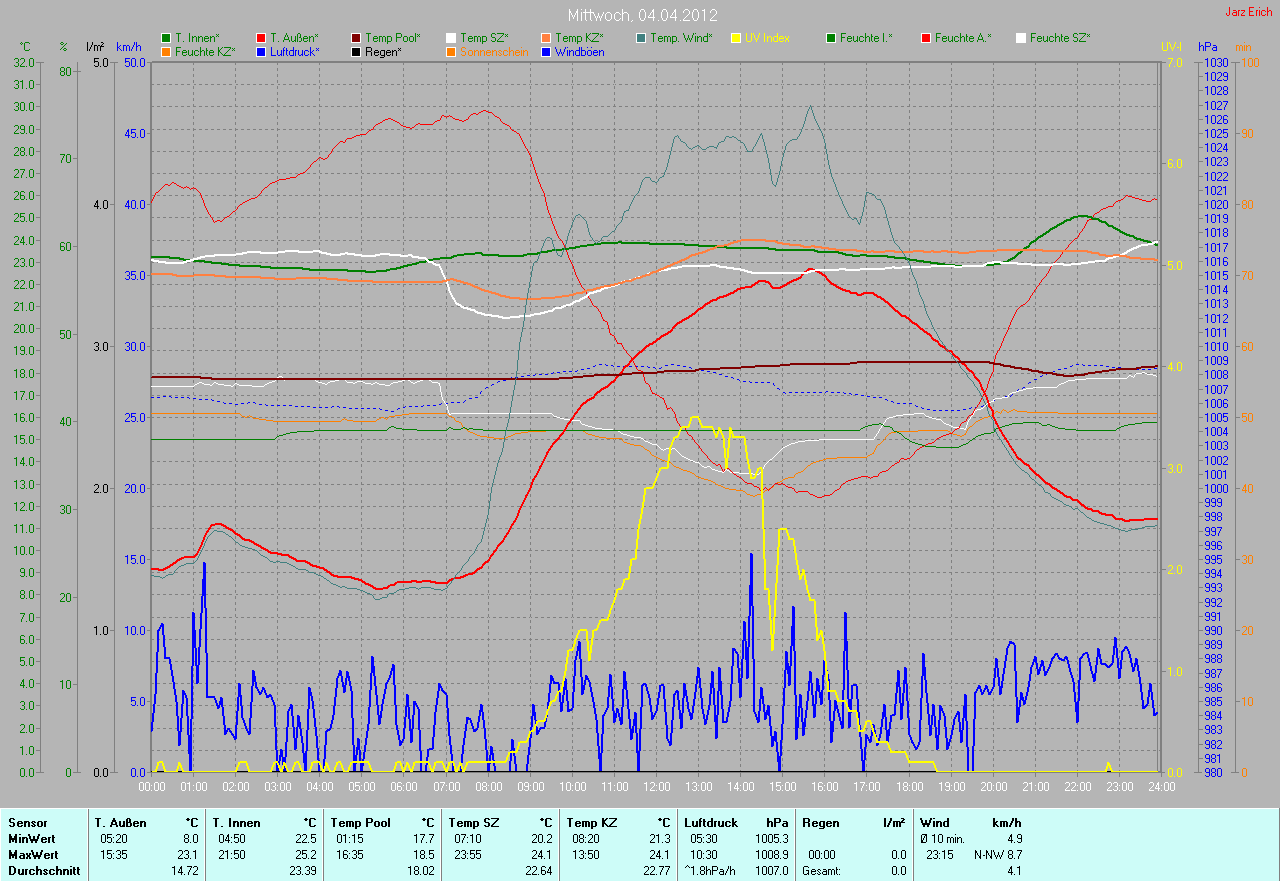Image resolution: width=1280 pixels, height=881 pixels.
Task: Click the green Feuchte I.* legend swatch
Action: [831, 38]
